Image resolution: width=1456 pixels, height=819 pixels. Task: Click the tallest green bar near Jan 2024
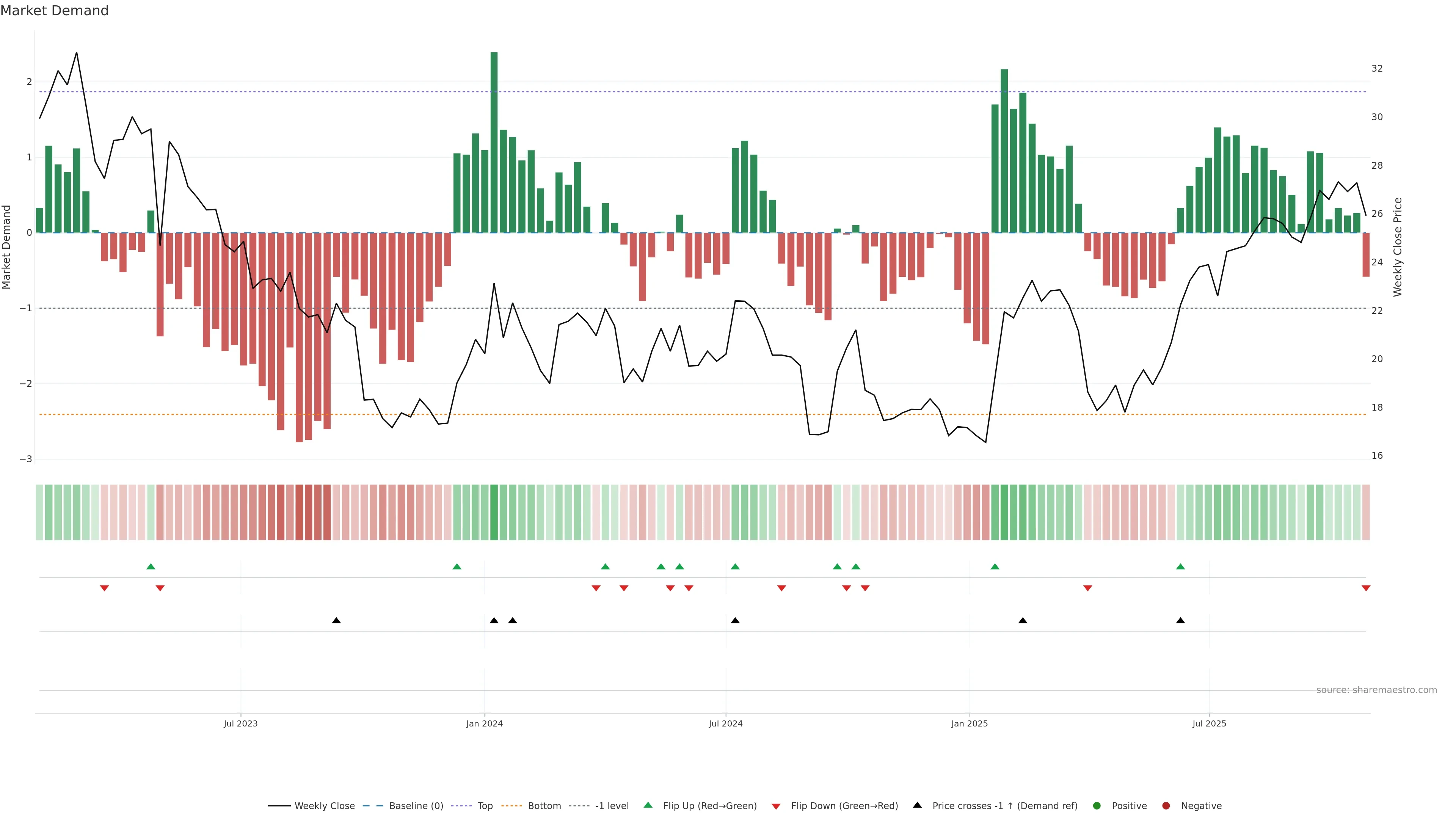point(494,141)
